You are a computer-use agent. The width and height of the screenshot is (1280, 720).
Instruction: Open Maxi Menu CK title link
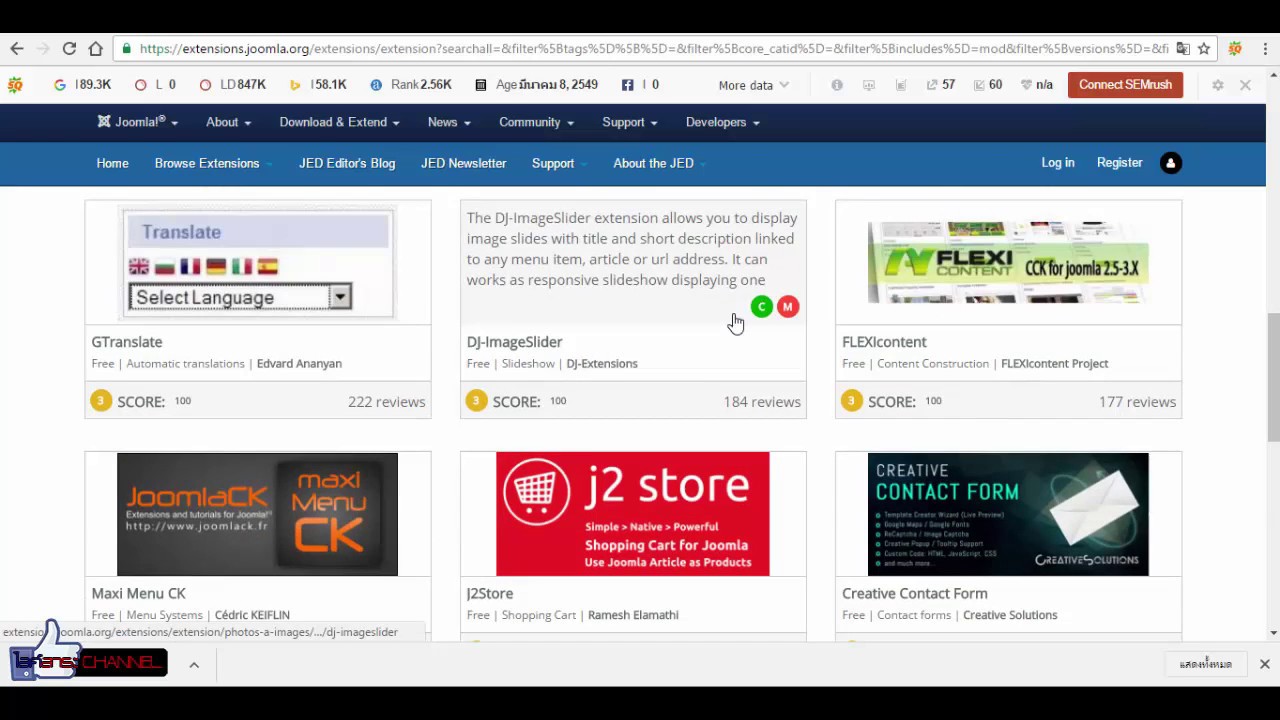pyautogui.click(x=138, y=594)
